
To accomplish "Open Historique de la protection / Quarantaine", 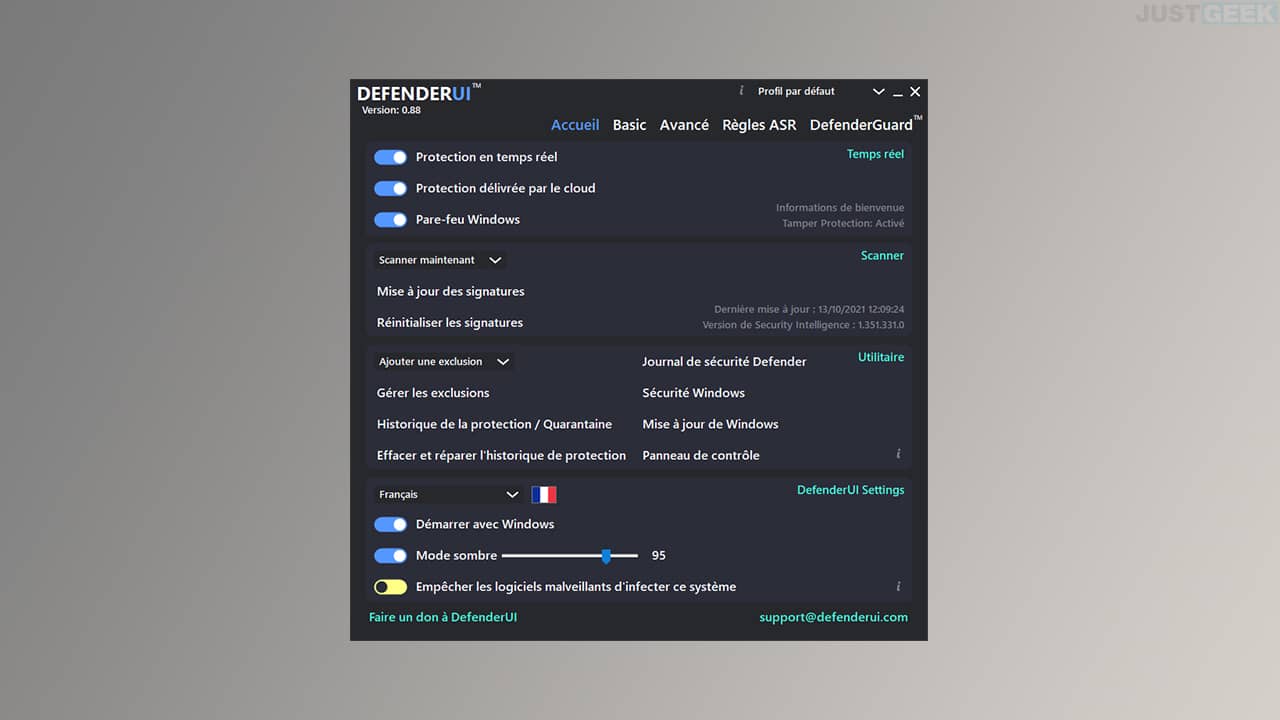I will tap(494, 424).
